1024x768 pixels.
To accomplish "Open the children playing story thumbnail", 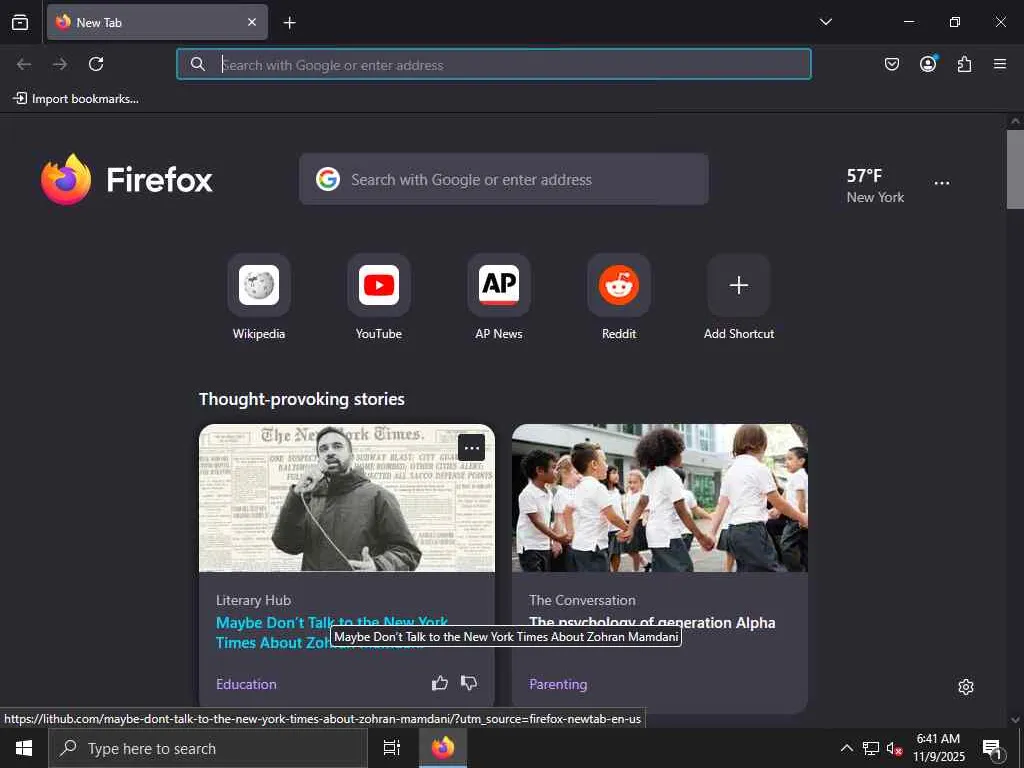I will 660,498.
